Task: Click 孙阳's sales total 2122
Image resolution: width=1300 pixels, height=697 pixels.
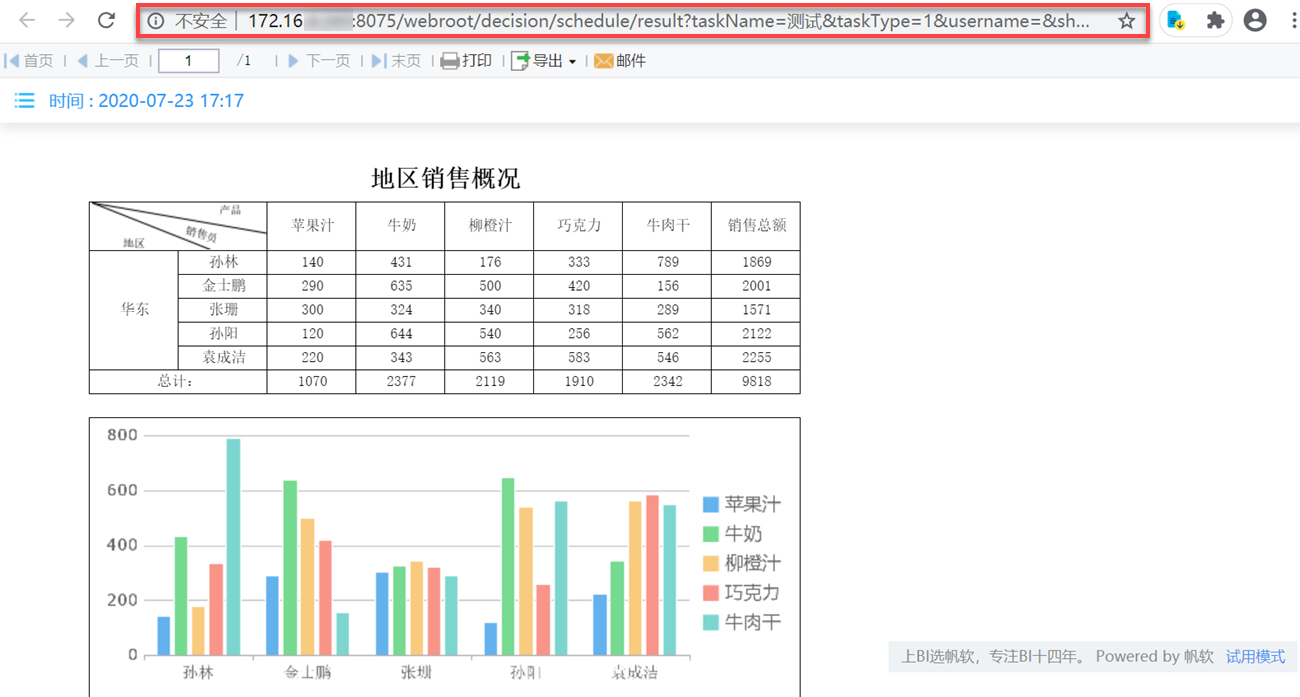Action: pos(757,334)
